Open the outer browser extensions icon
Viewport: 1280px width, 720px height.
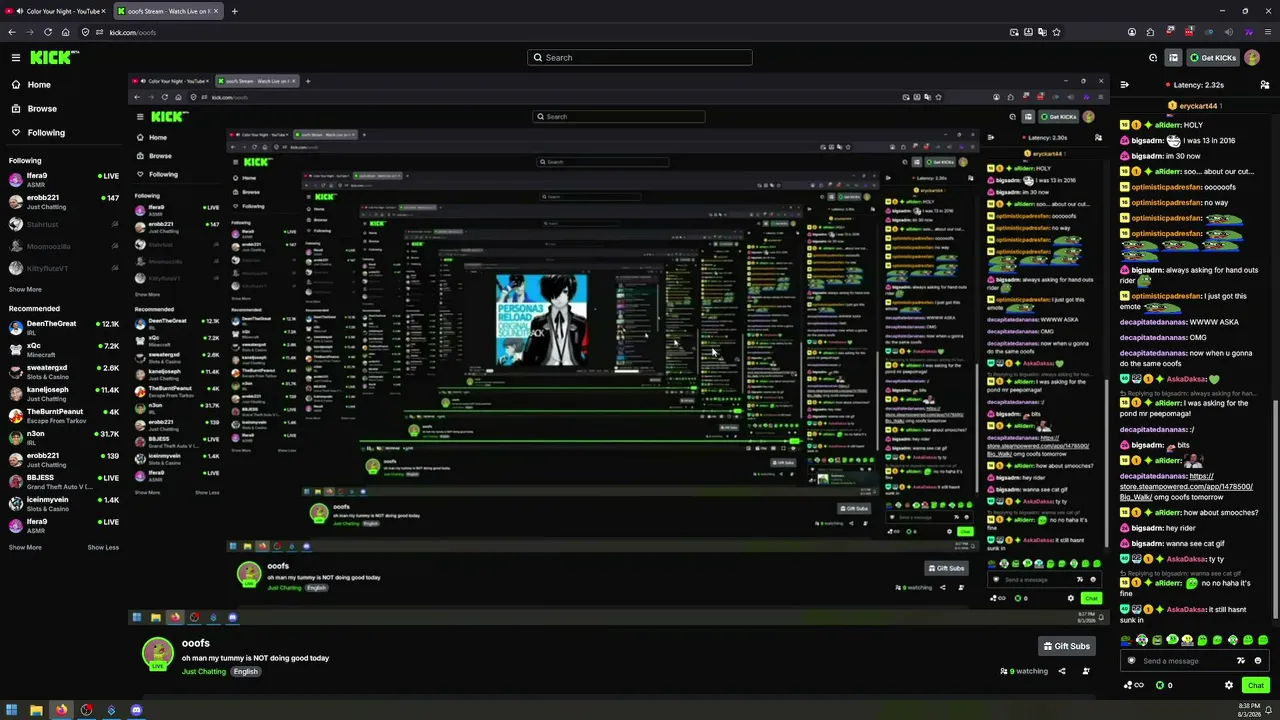pyautogui.click(x=1151, y=32)
